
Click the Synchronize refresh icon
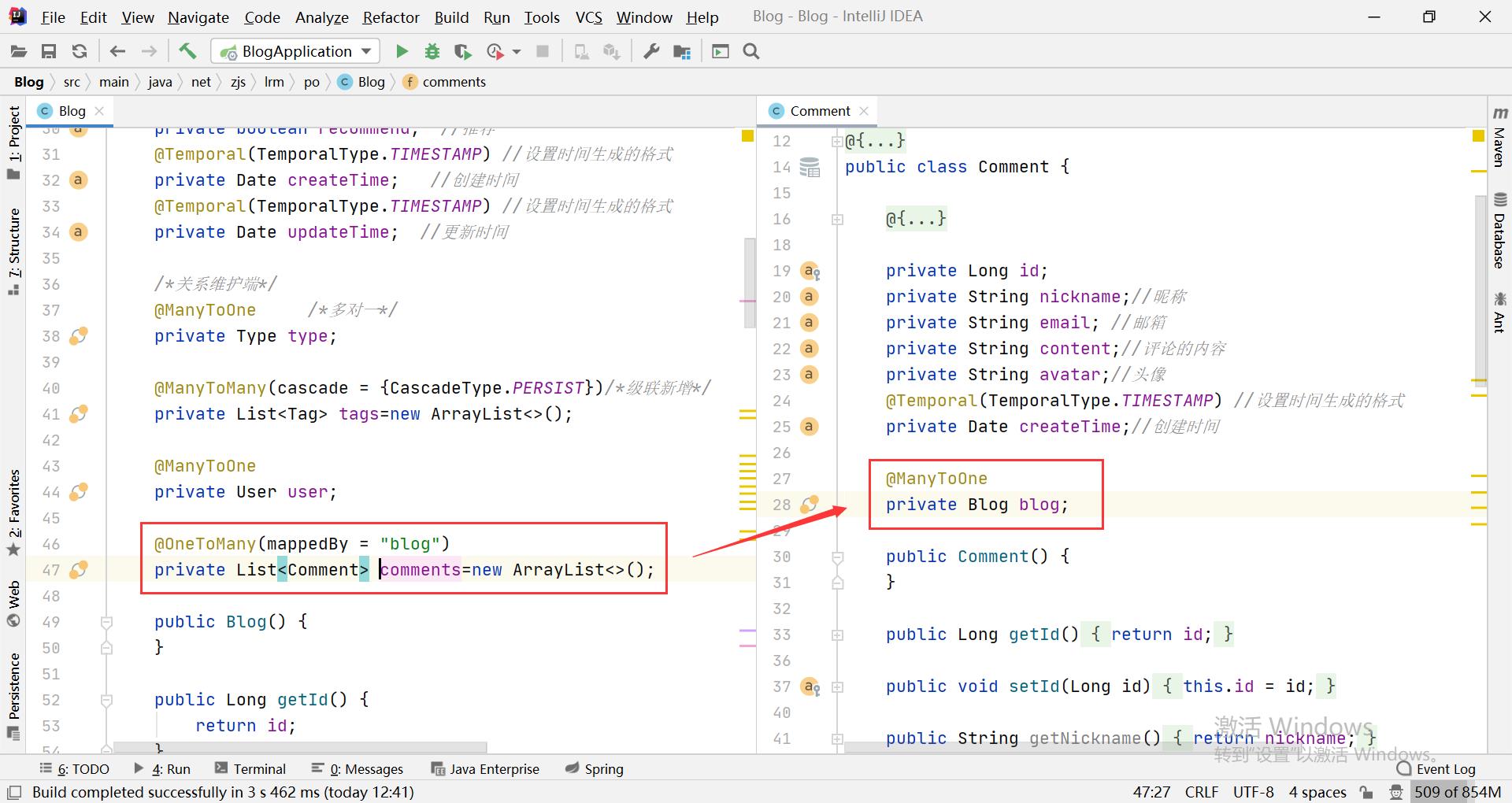[80, 52]
